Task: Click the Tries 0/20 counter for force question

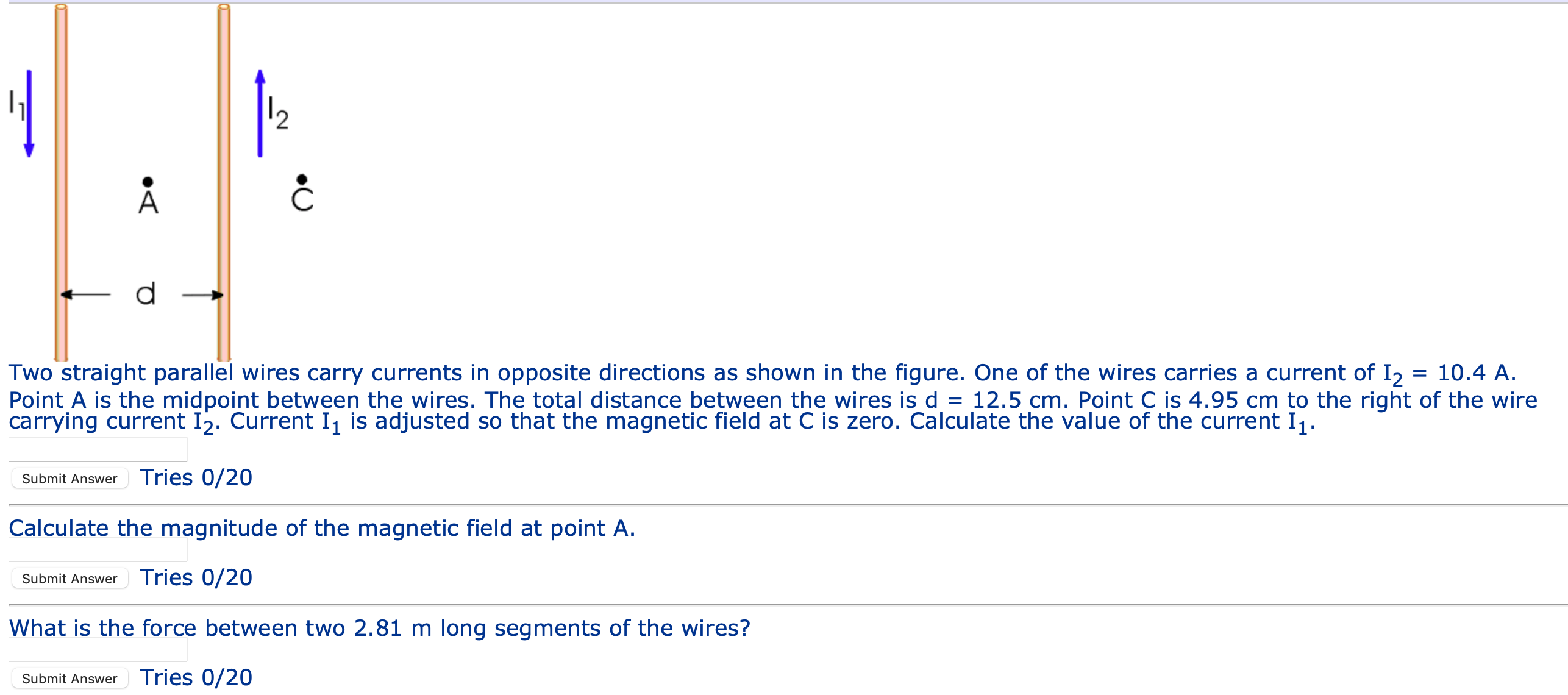Action: [195, 677]
